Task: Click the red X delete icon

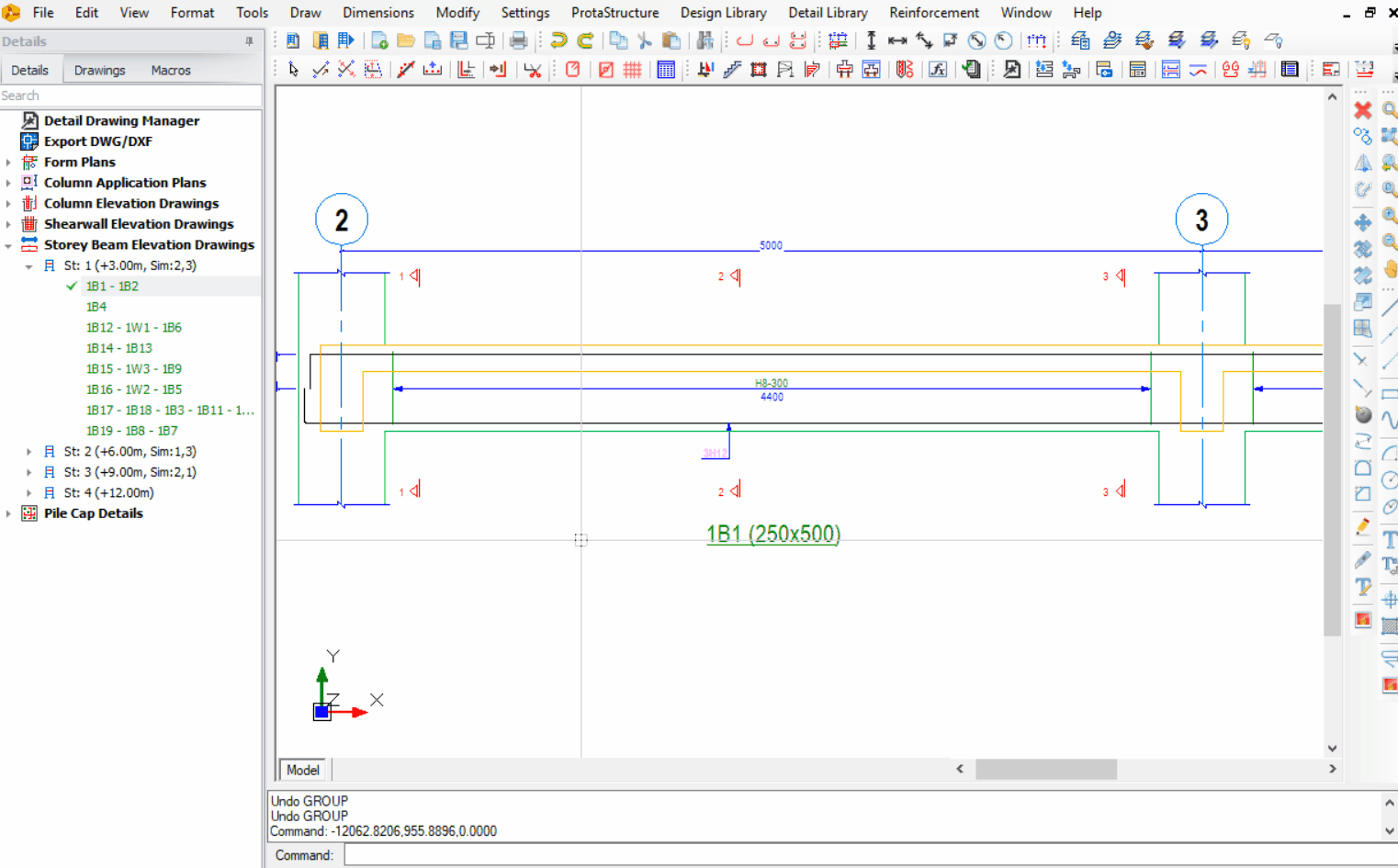Action: click(1363, 110)
